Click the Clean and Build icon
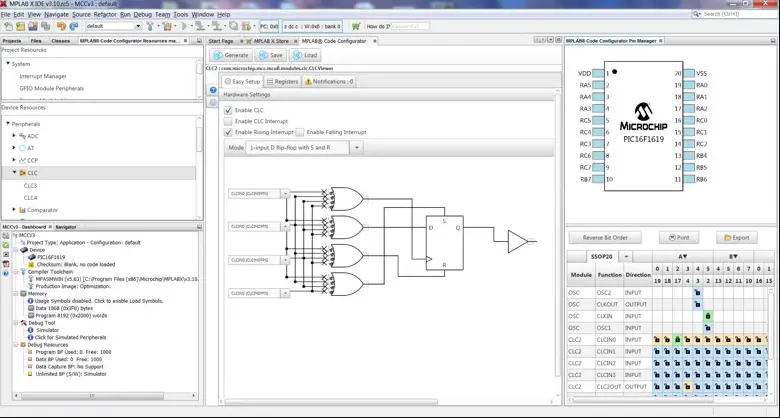This screenshot has width=780, height=418. pyautogui.click(x=167, y=26)
